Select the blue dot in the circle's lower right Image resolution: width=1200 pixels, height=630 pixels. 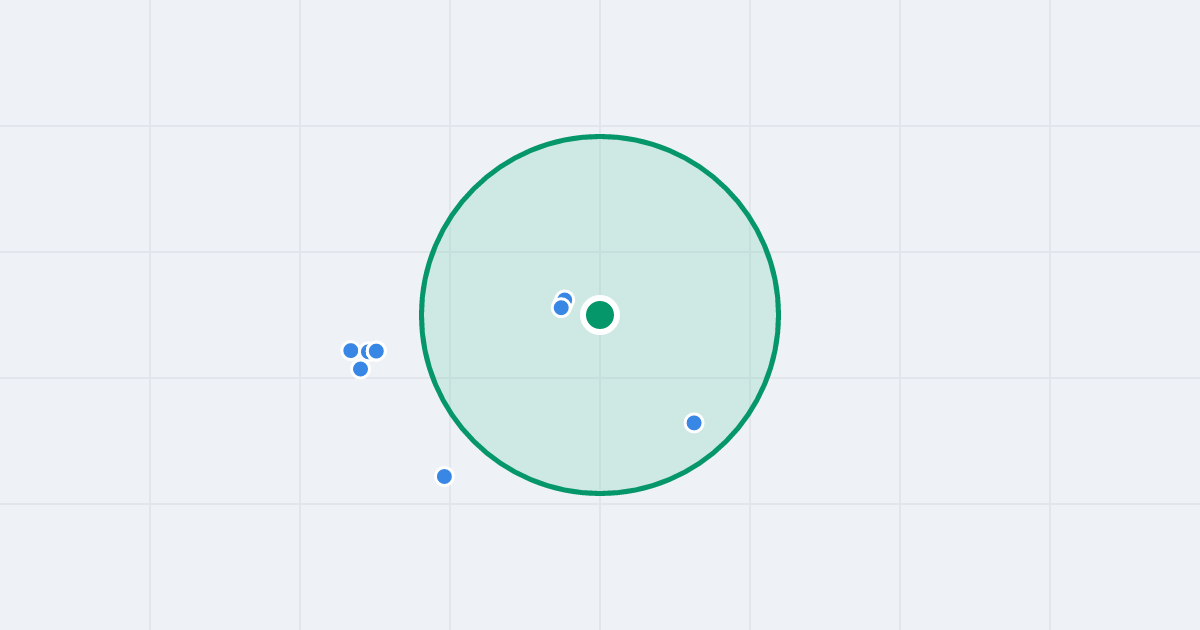click(x=694, y=423)
